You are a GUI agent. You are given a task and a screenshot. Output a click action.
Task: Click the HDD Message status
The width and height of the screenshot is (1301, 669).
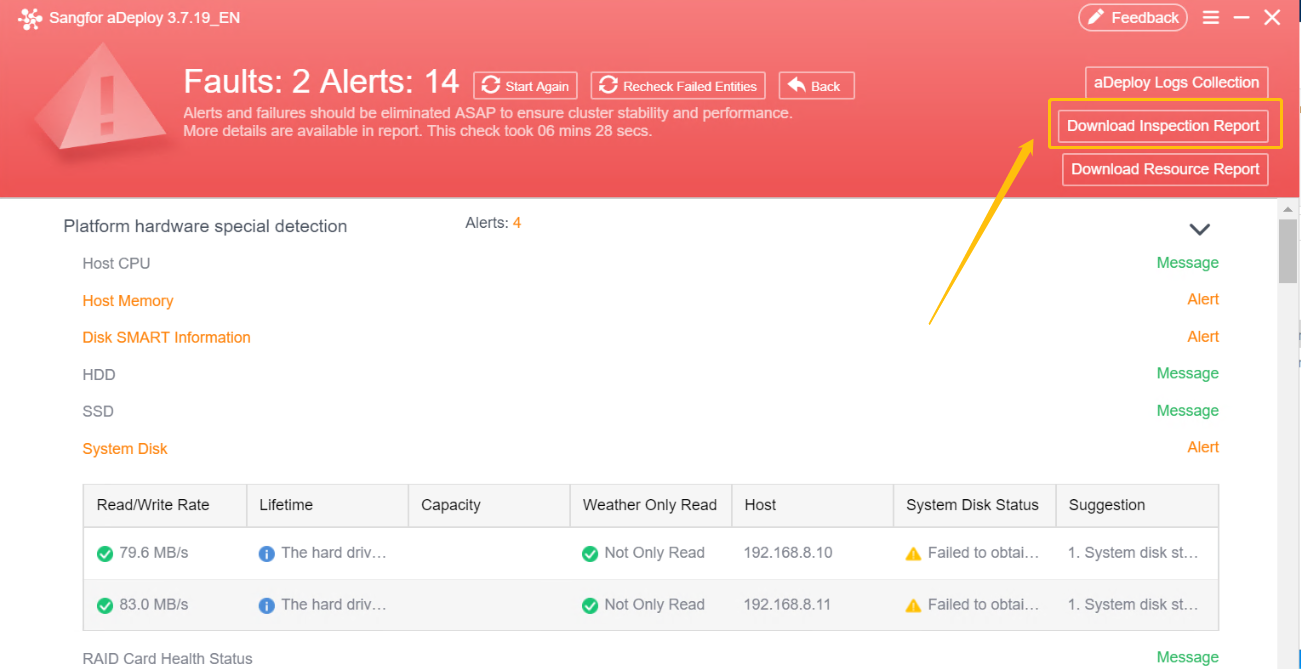1188,373
